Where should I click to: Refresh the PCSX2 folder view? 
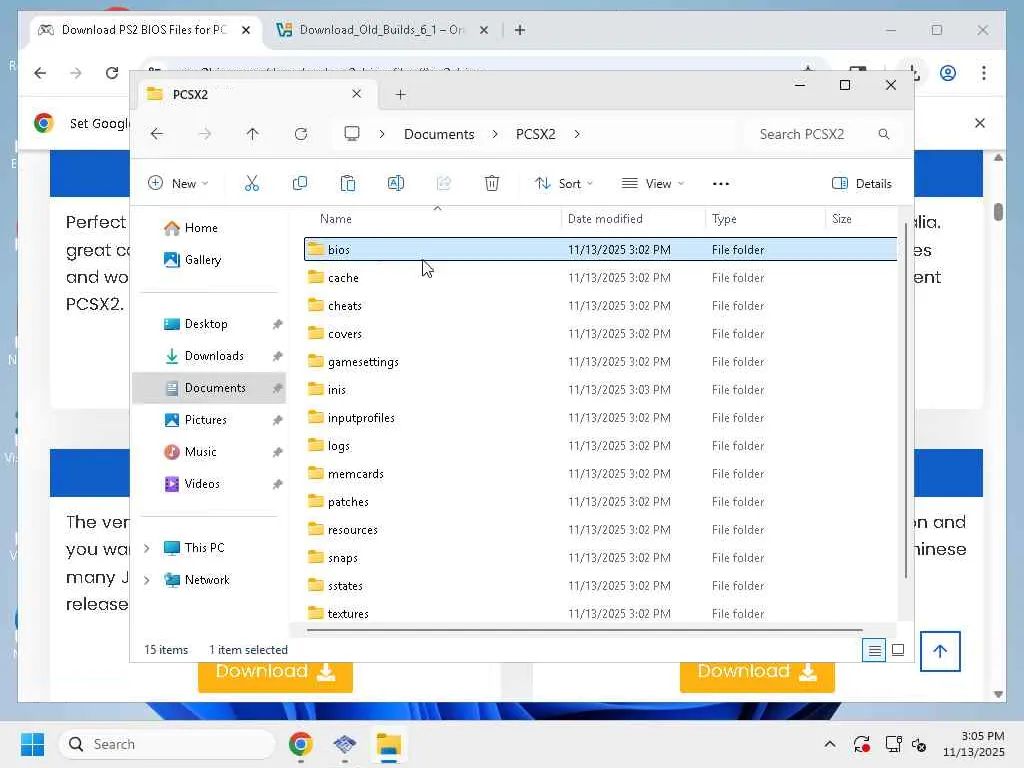click(300, 134)
